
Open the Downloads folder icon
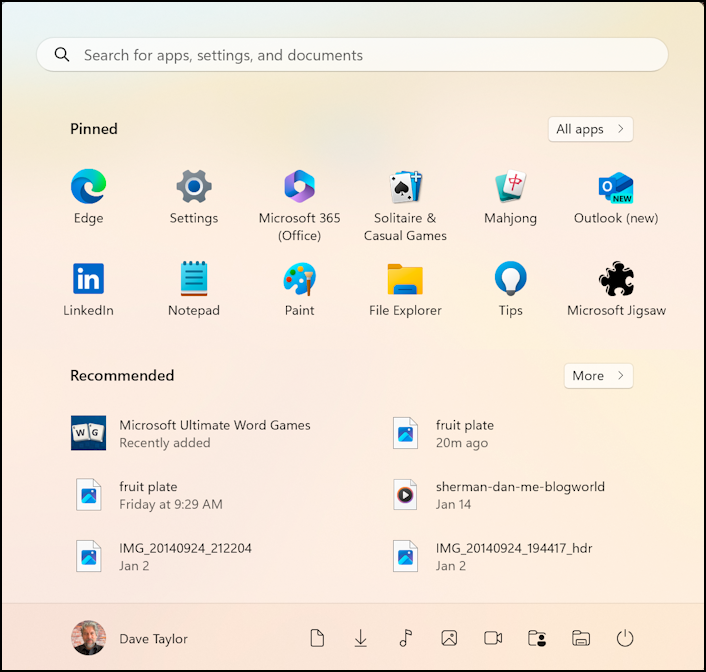point(361,638)
